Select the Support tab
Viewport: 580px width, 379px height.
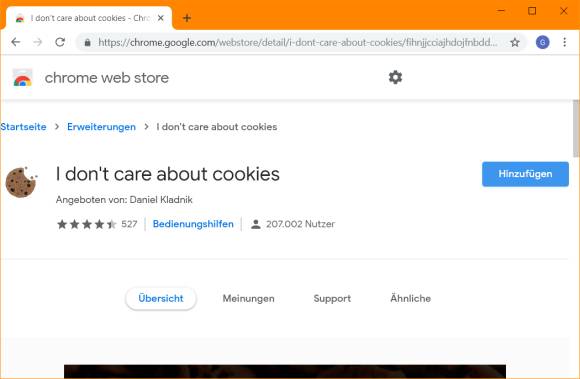332,298
